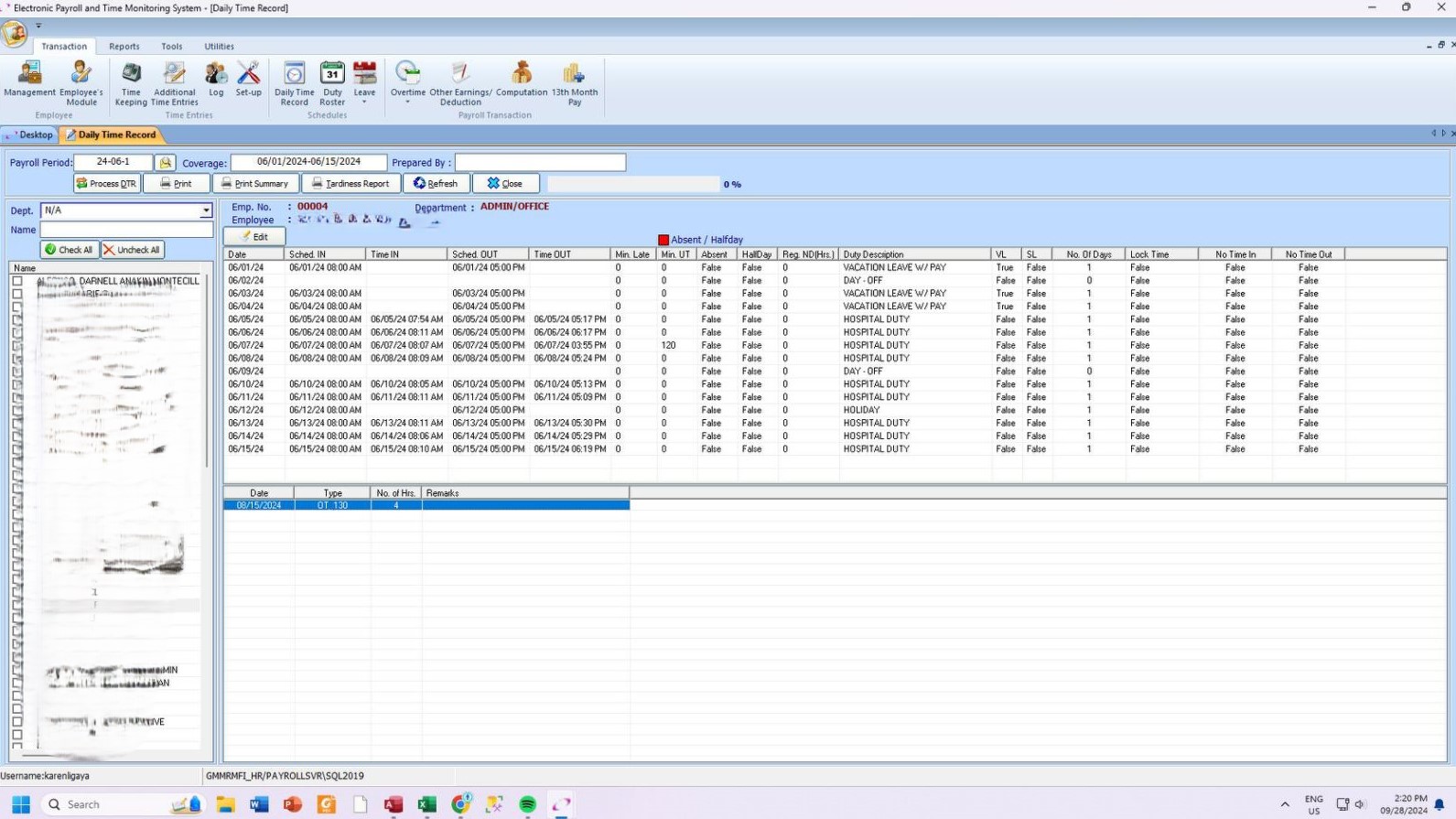
Task: Open the Tardiness Report button
Action: coord(351,183)
